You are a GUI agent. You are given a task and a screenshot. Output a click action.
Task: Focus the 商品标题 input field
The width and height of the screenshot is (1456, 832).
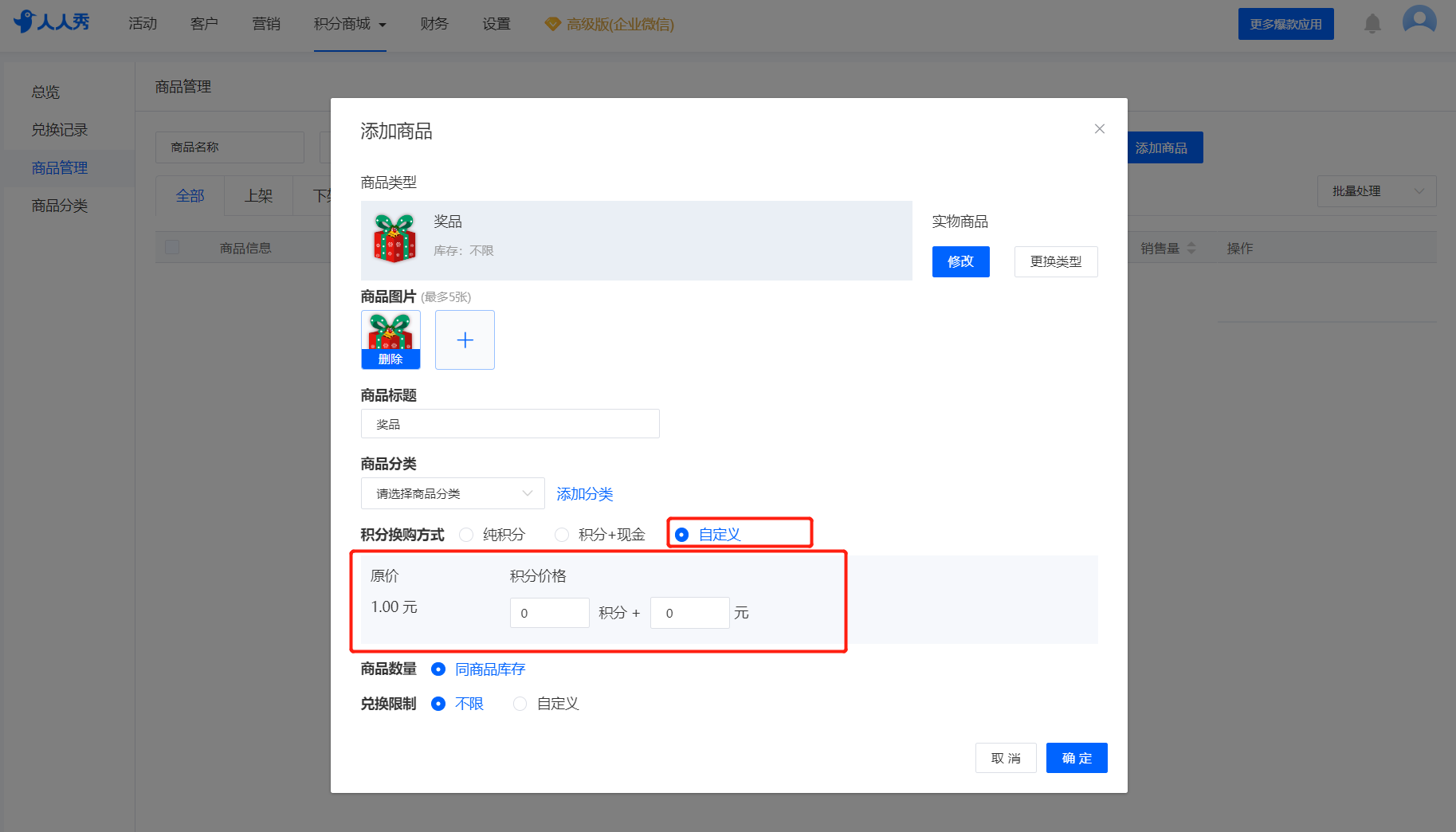click(x=510, y=424)
